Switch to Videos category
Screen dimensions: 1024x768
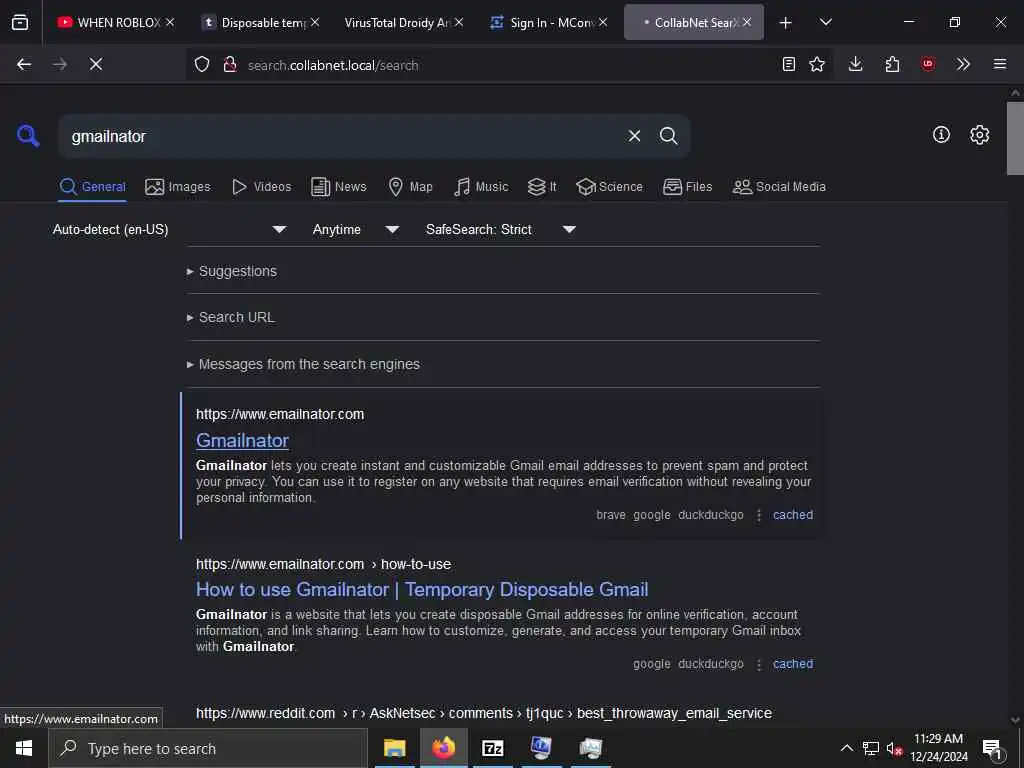[261, 187]
